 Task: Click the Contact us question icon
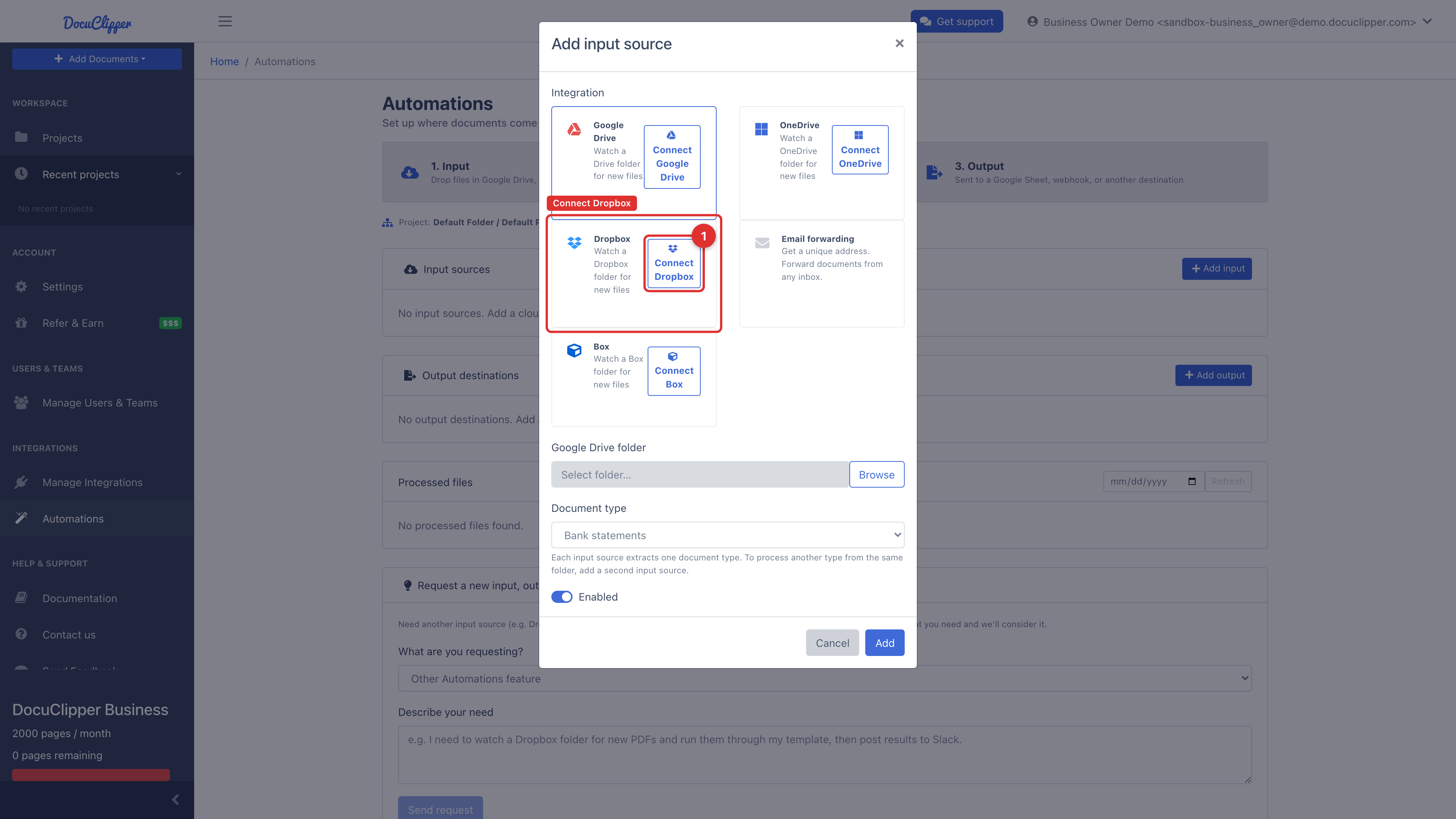(x=22, y=634)
